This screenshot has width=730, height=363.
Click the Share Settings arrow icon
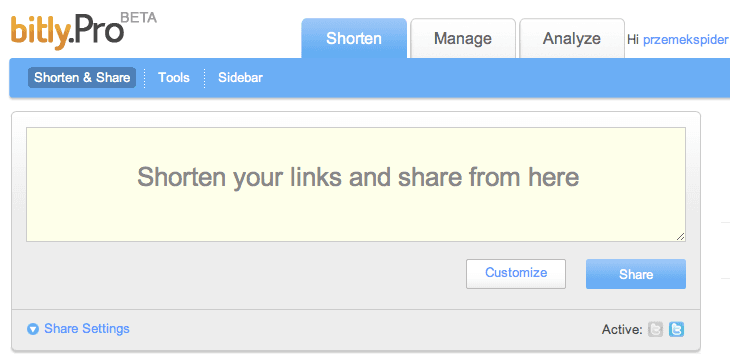click(x=33, y=329)
